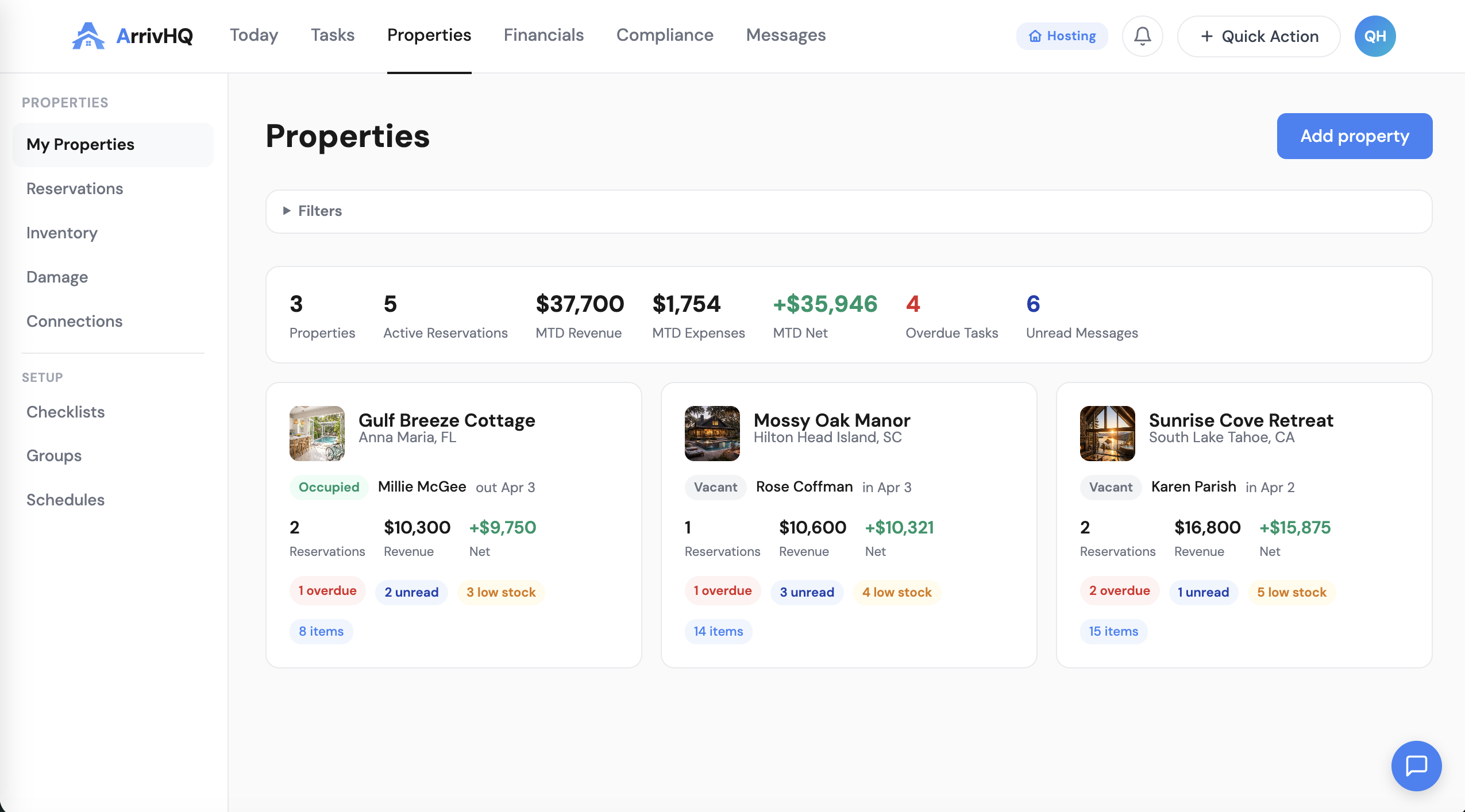View 14 items badge on Mossy Oak Manor

coord(718,631)
